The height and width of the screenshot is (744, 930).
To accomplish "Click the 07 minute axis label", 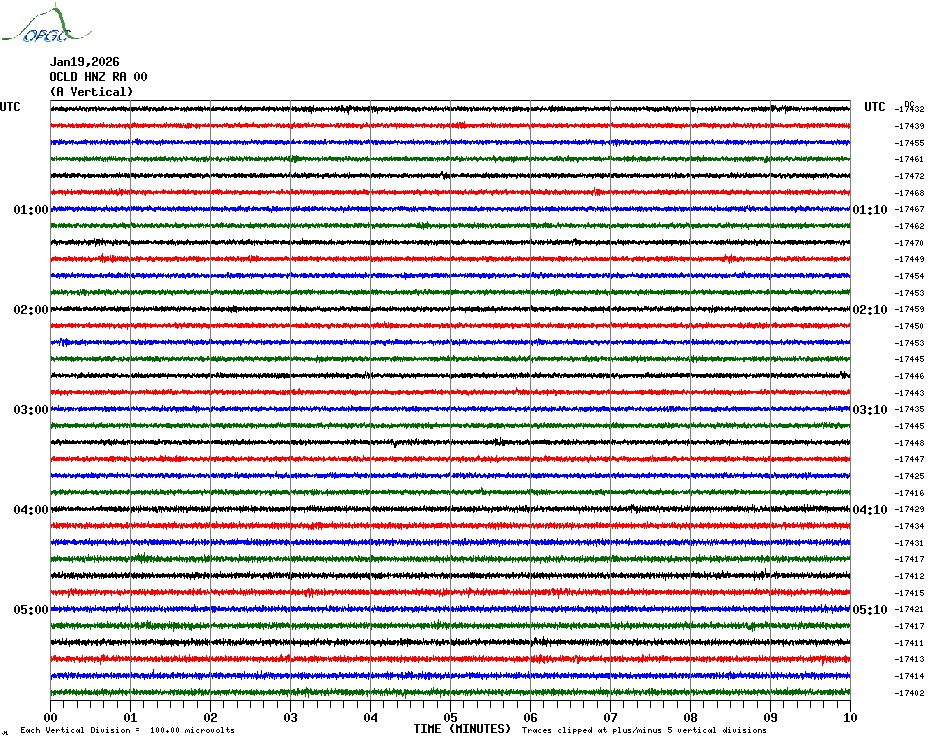I will (x=610, y=717).
